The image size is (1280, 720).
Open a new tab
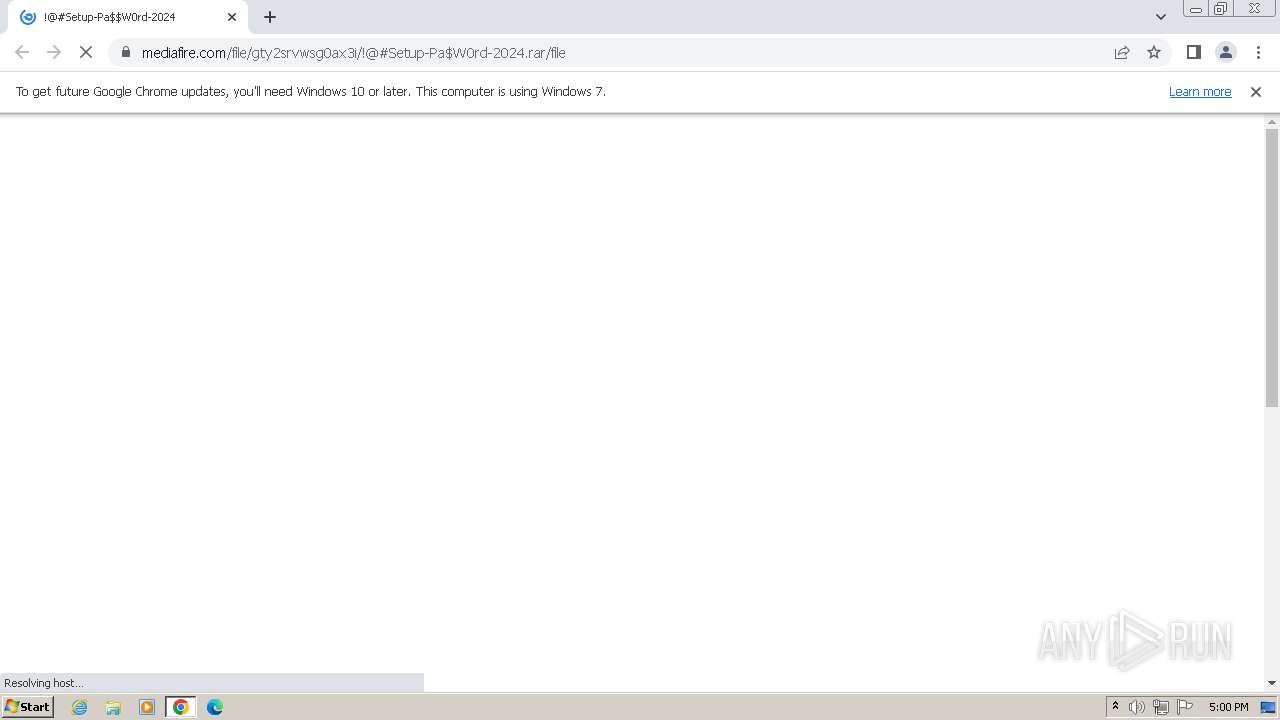[x=270, y=17]
